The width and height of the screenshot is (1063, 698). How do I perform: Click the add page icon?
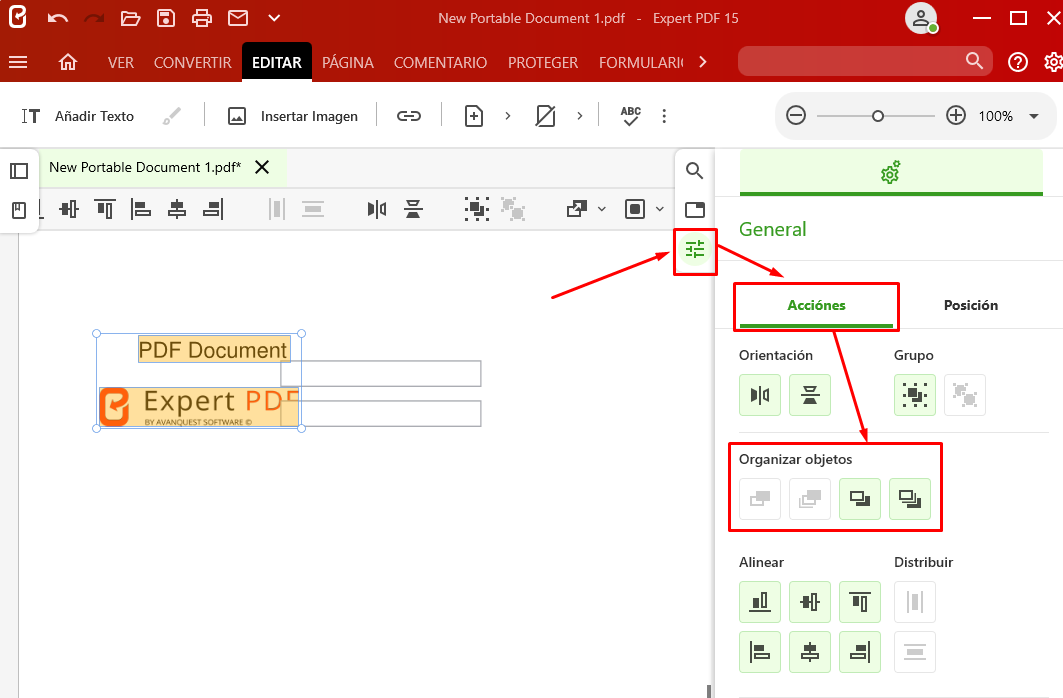(x=474, y=116)
